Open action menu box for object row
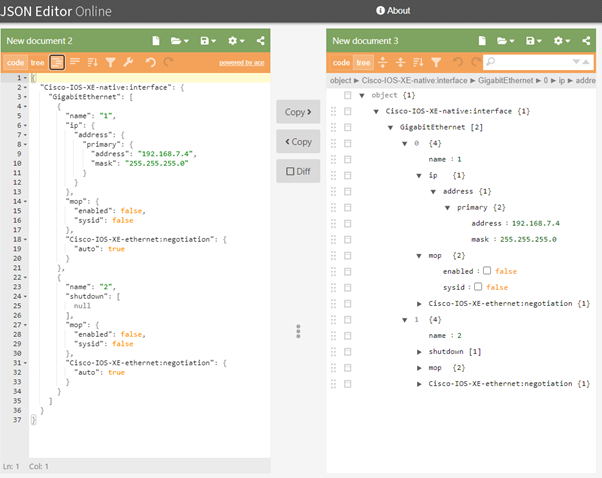The image size is (602, 478). 347,95
